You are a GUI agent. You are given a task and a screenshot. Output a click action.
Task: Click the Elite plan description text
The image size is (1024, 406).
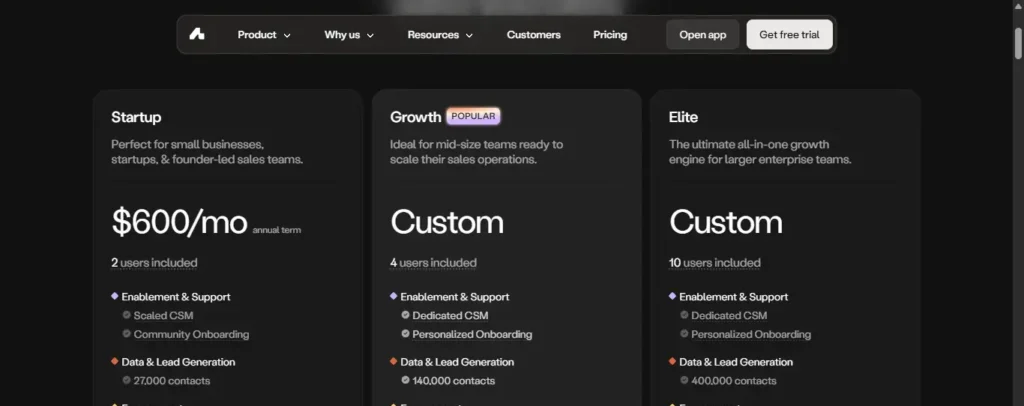pos(760,151)
